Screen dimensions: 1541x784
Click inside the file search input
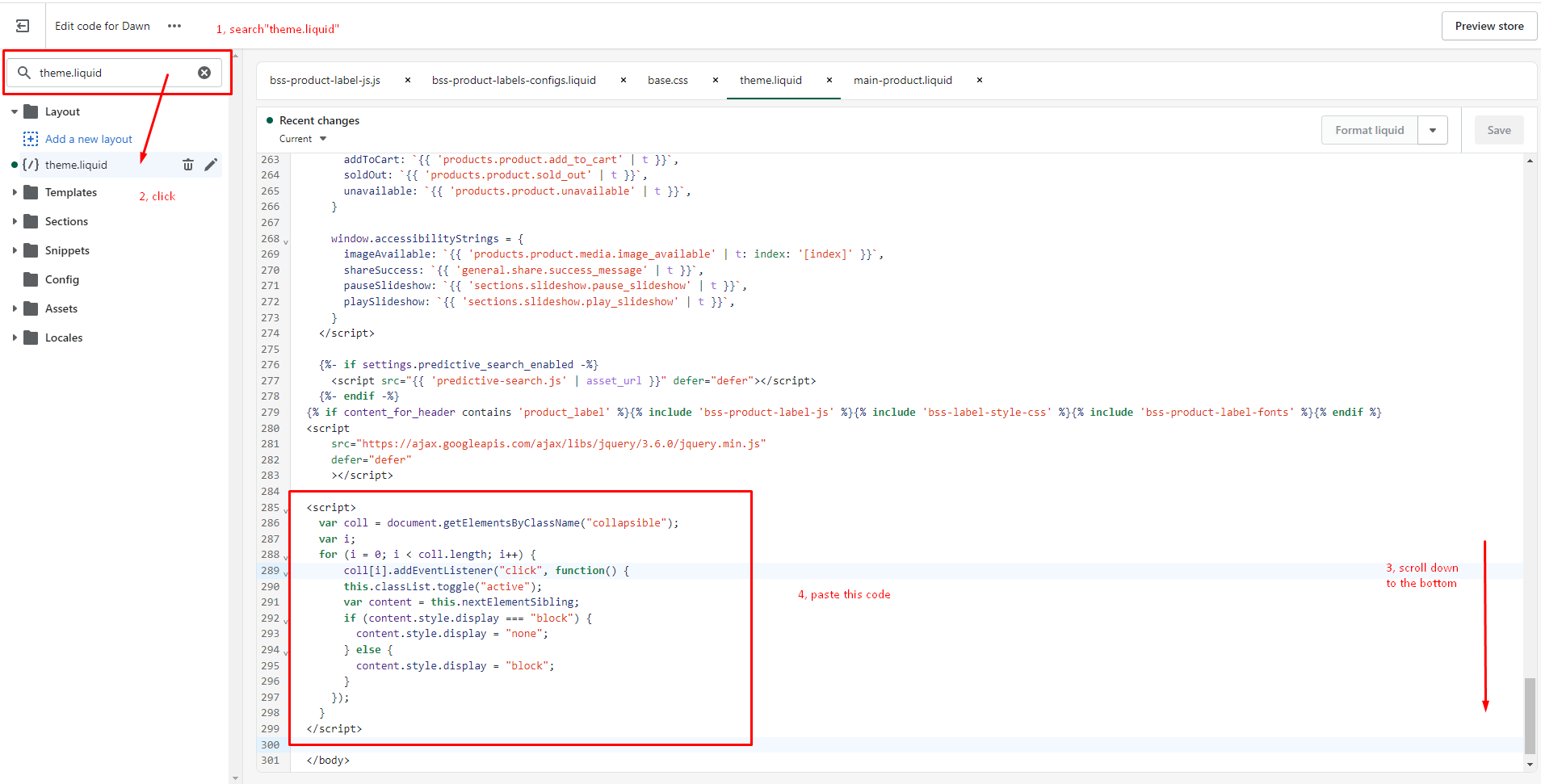(x=113, y=73)
